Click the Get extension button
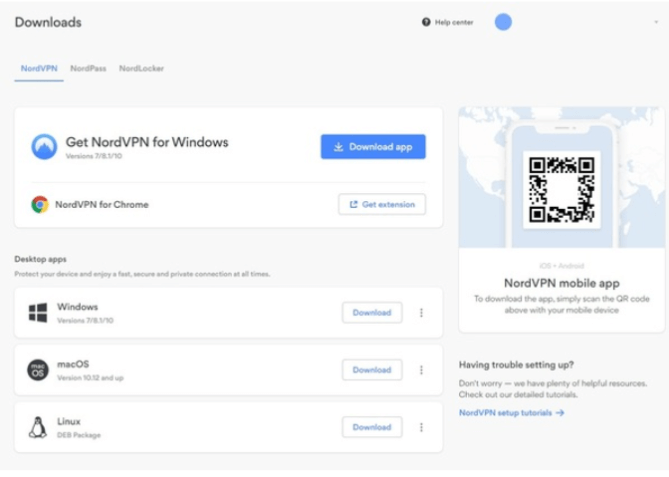This screenshot has width=669, height=477. [382, 204]
